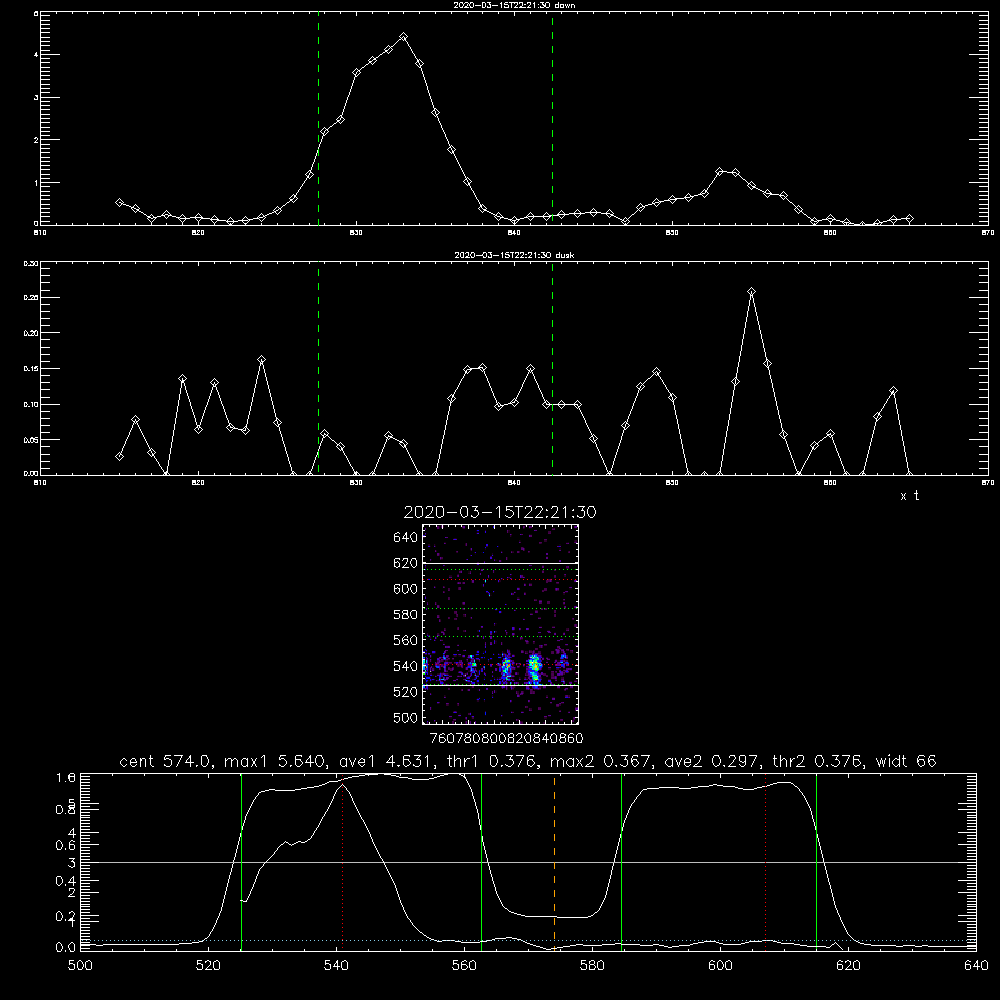The image size is (1000, 1000).
Task: Click the "640" y-axis label of the spectral image
Action: (x=406, y=537)
